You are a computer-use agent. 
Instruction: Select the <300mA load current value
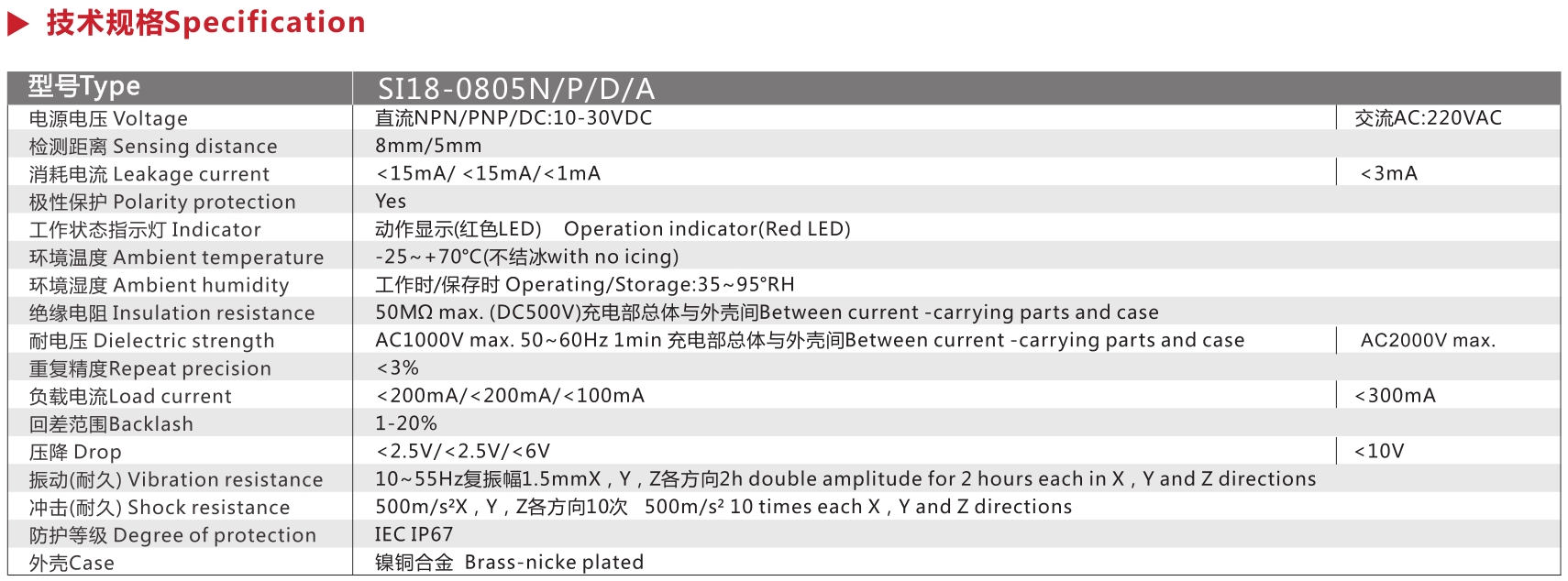tap(1396, 396)
